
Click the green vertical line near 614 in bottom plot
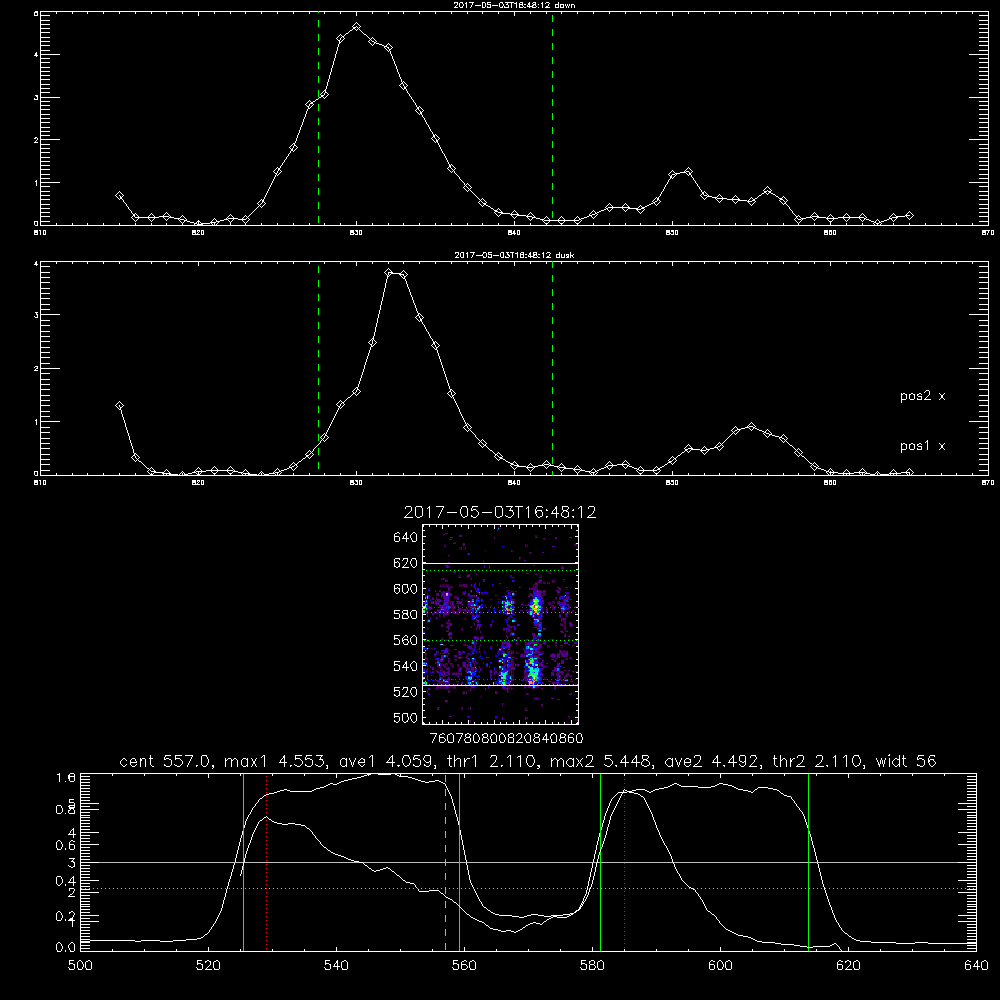coord(808,862)
